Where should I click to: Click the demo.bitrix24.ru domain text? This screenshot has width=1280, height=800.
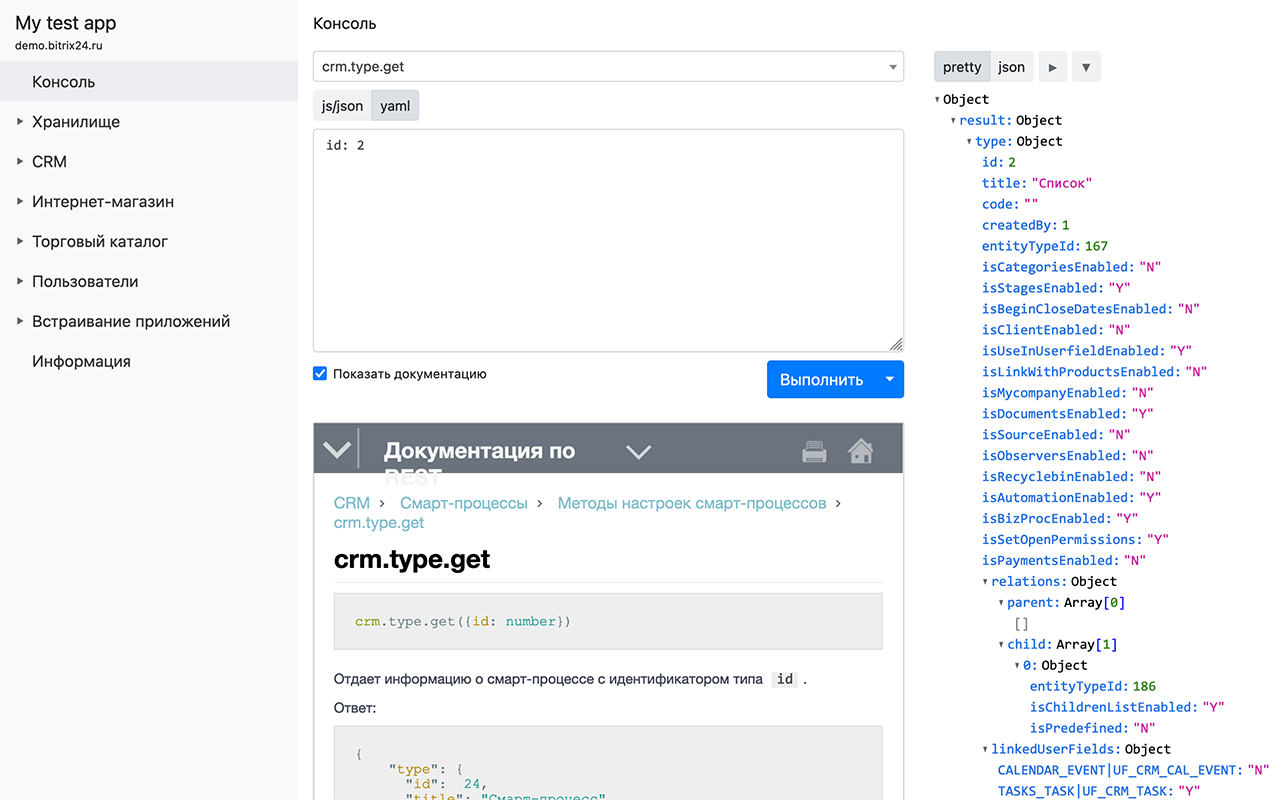tap(59, 46)
